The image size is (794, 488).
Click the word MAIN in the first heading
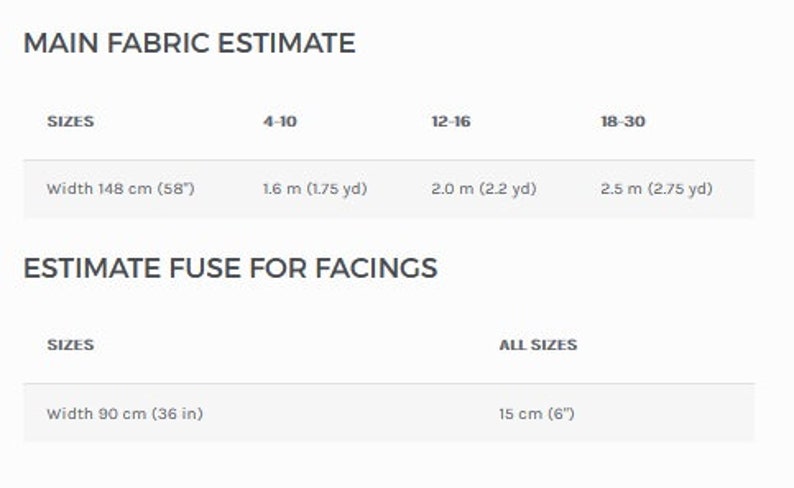(61, 43)
